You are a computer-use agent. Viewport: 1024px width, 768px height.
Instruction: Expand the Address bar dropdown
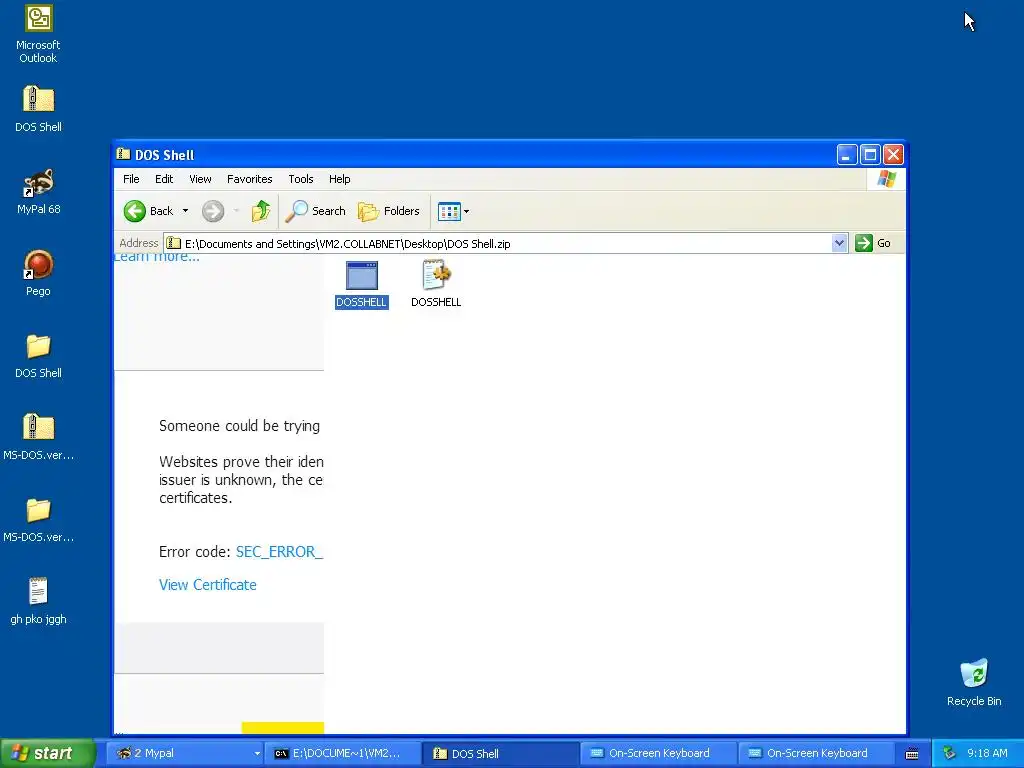coord(839,243)
